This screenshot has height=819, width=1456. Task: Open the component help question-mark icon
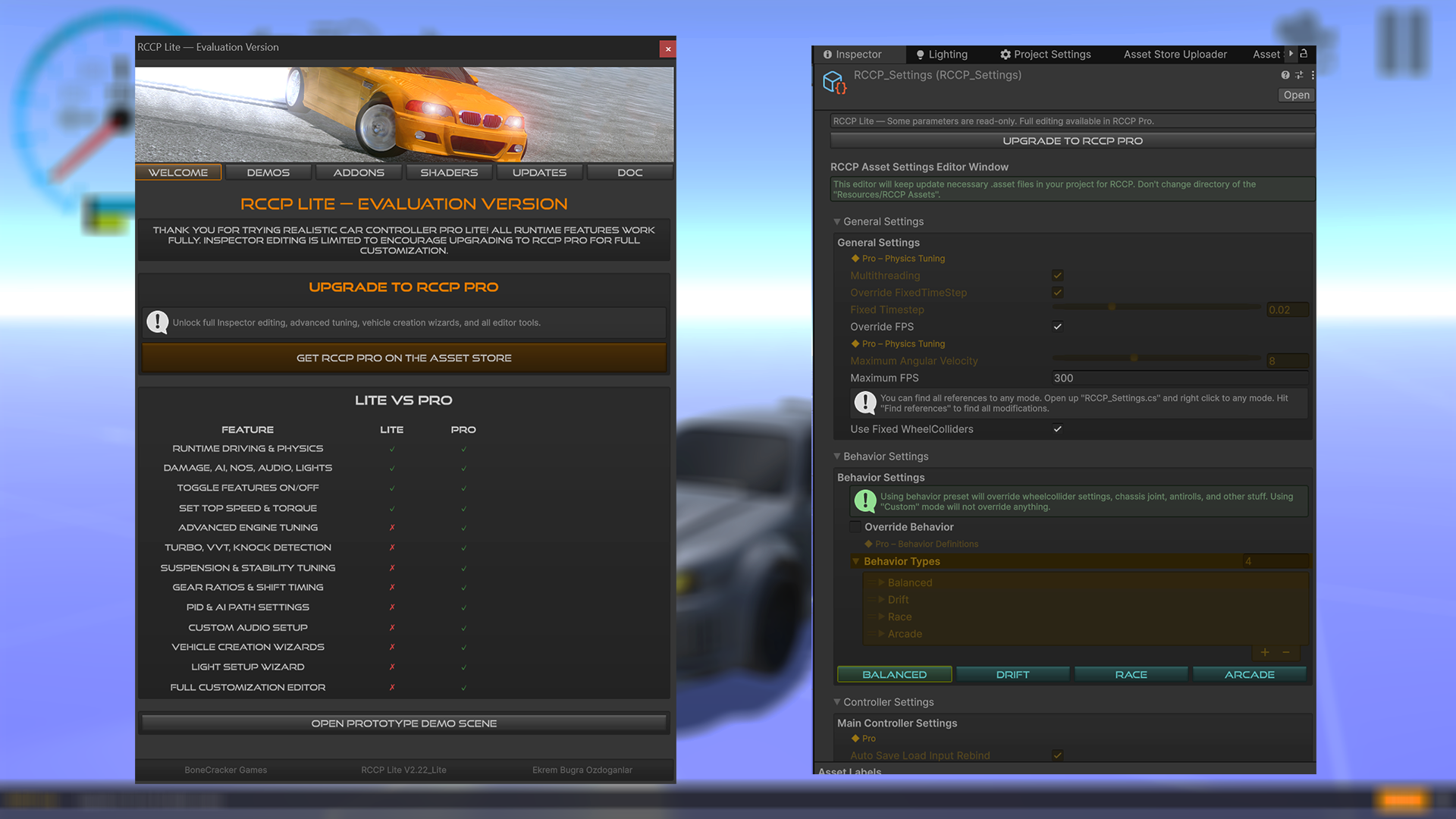(x=1285, y=75)
